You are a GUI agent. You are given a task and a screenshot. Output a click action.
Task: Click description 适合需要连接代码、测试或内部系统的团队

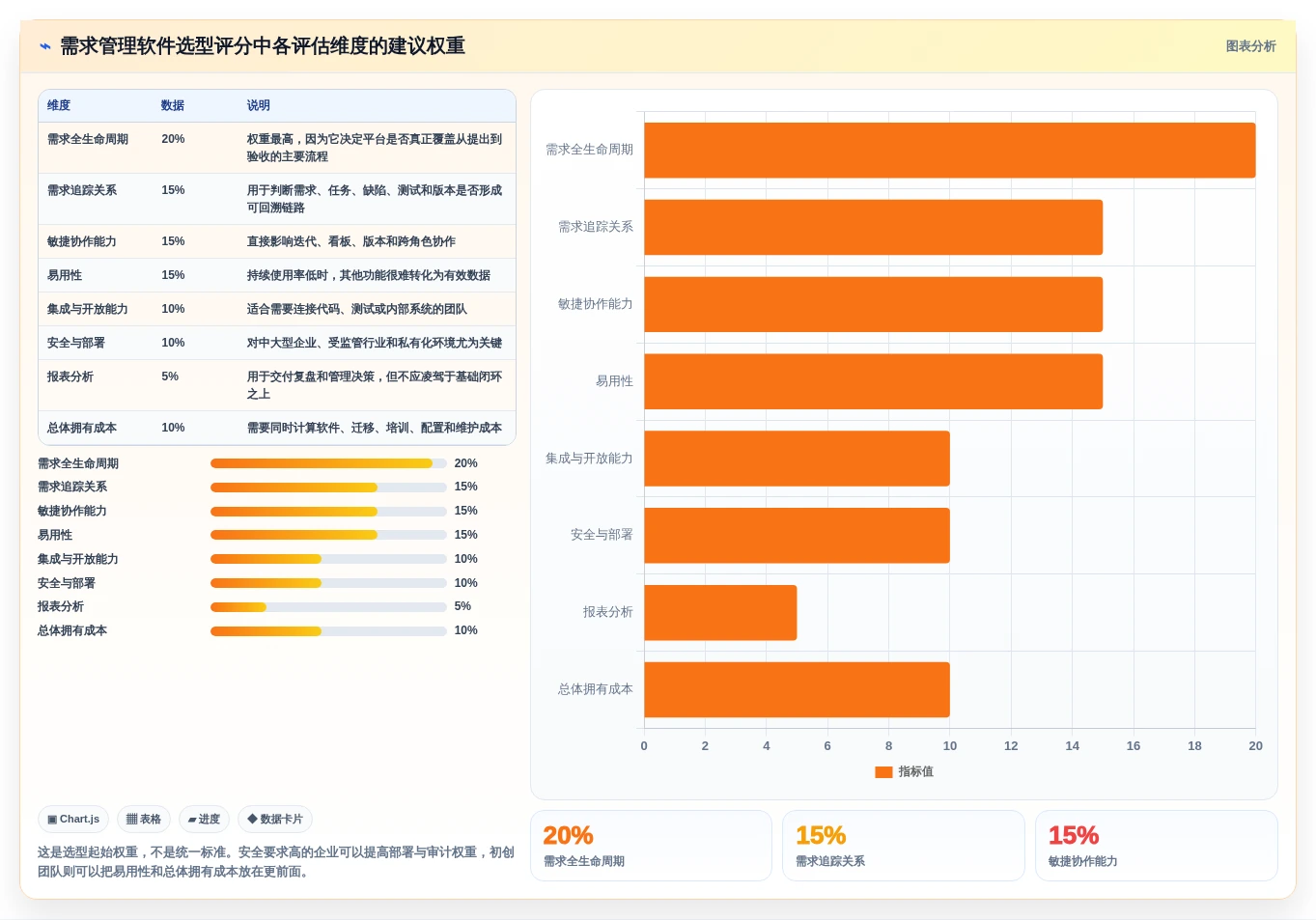click(x=357, y=309)
